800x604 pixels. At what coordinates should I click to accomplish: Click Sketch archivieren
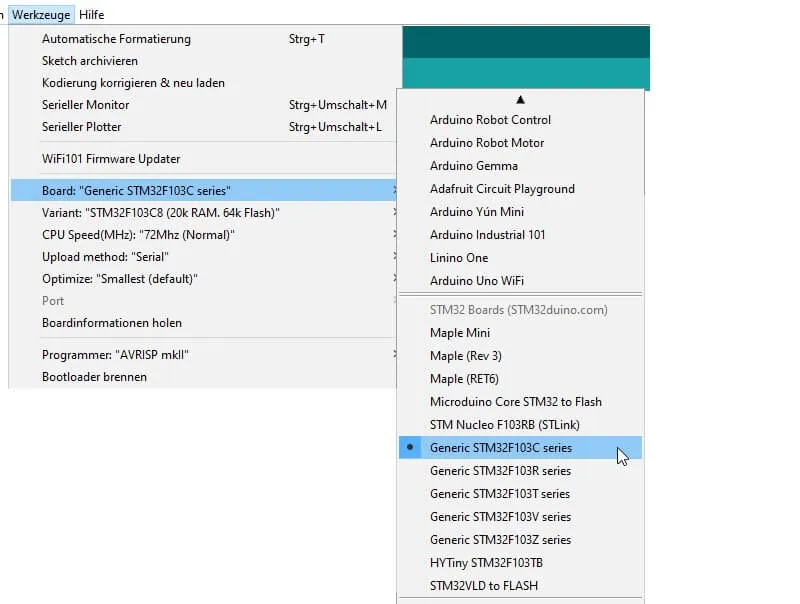click(90, 61)
